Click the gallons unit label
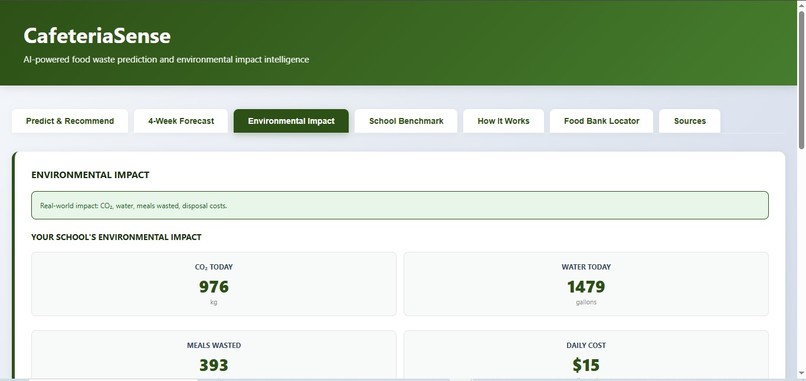The width and height of the screenshot is (806, 381). tap(586, 302)
